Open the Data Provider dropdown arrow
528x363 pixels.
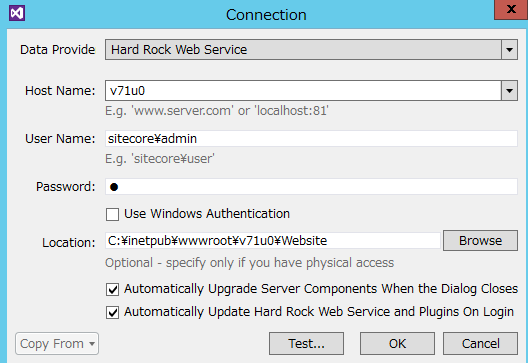pos(509,50)
